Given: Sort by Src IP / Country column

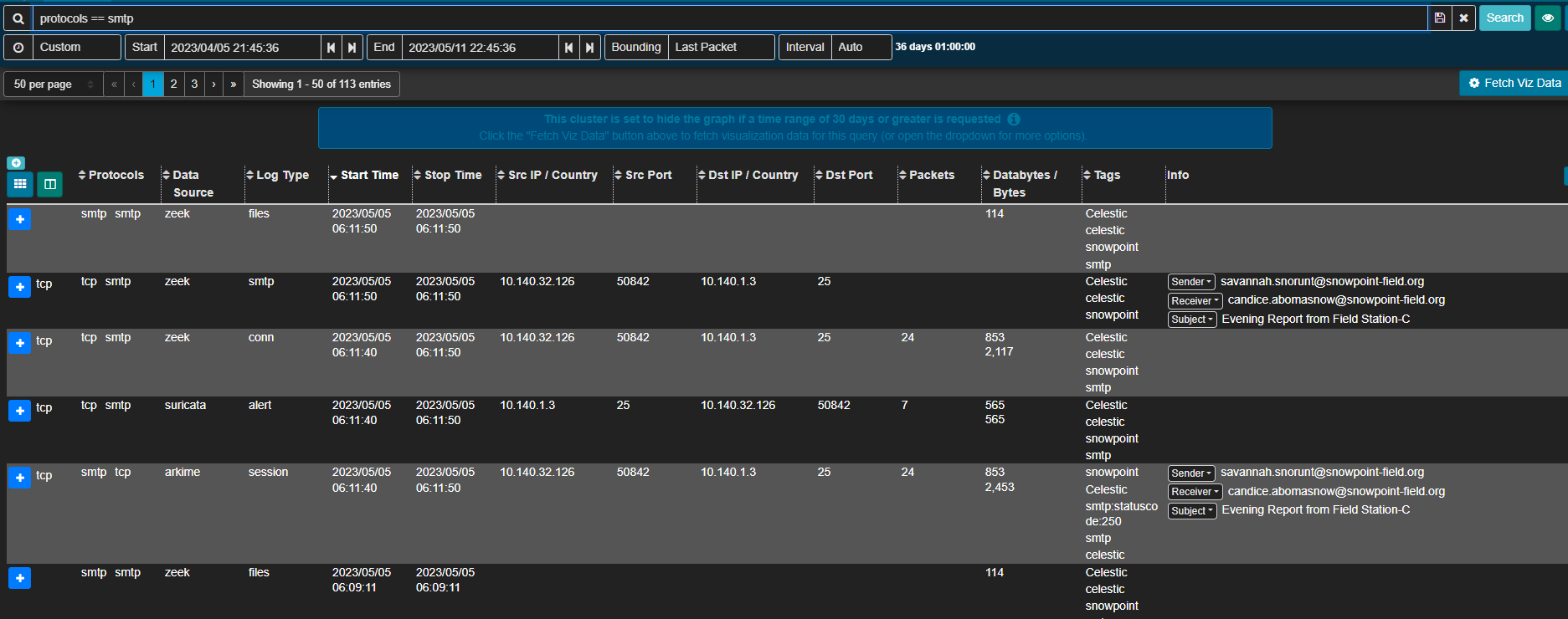Looking at the screenshot, I should tap(547, 175).
